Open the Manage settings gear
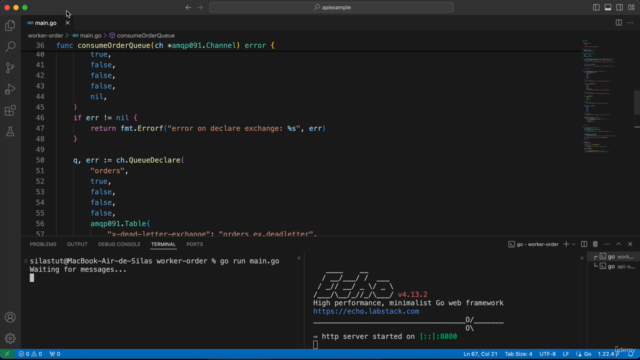This screenshot has height=360, width=640. pos(10,338)
